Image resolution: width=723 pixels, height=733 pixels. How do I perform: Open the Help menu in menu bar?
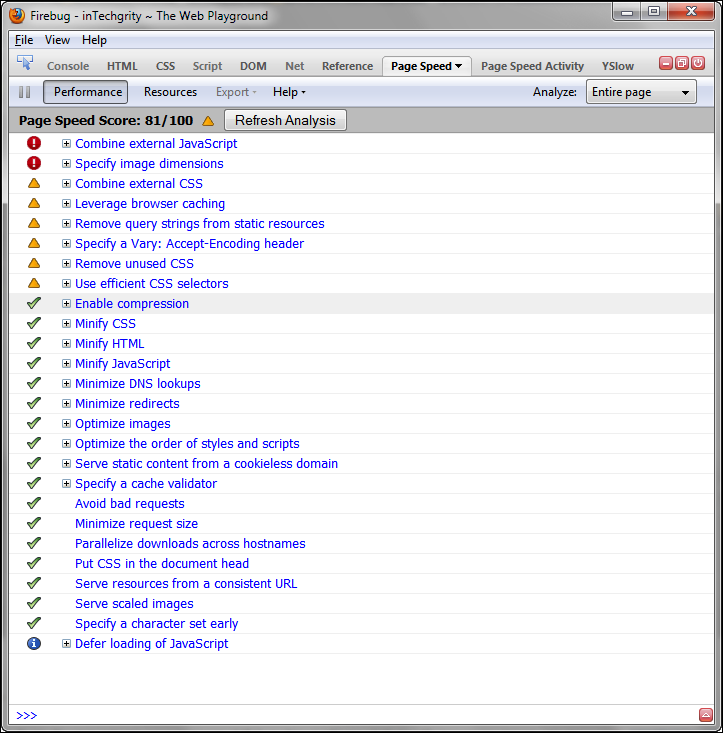94,40
